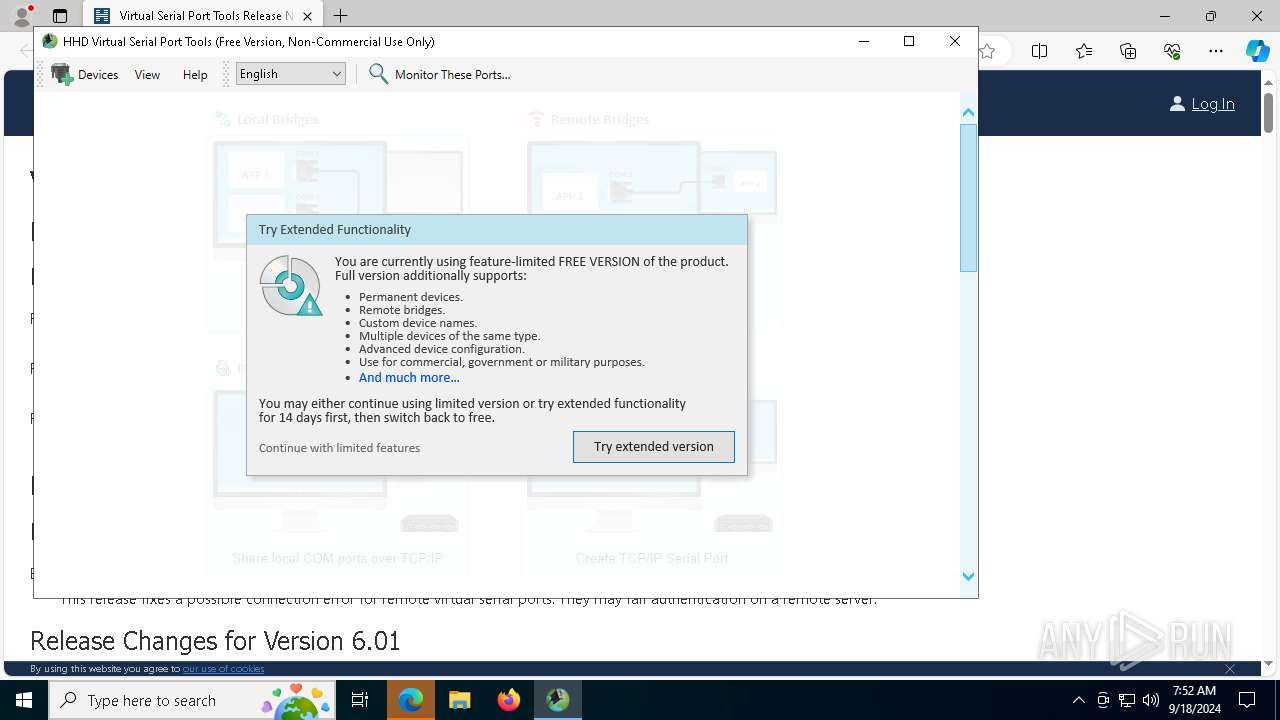This screenshot has height=720, width=1280.
Task: Open browser Collections icon
Action: 1128,52
